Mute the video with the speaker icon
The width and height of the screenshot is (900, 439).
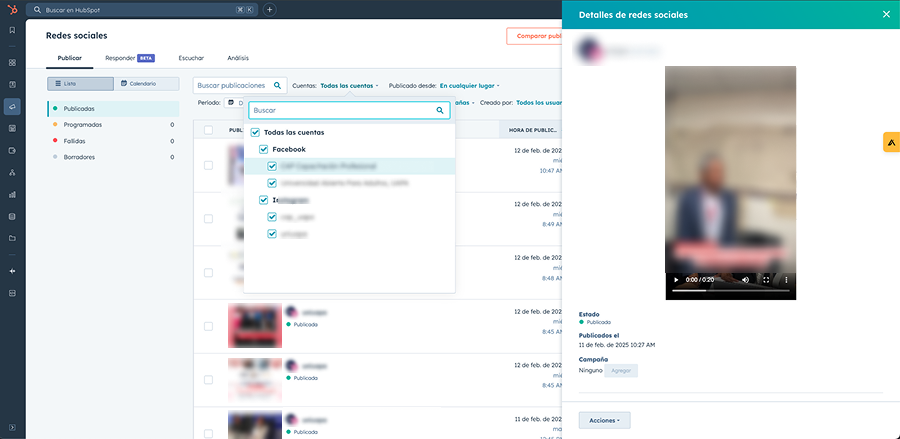(746, 280)
